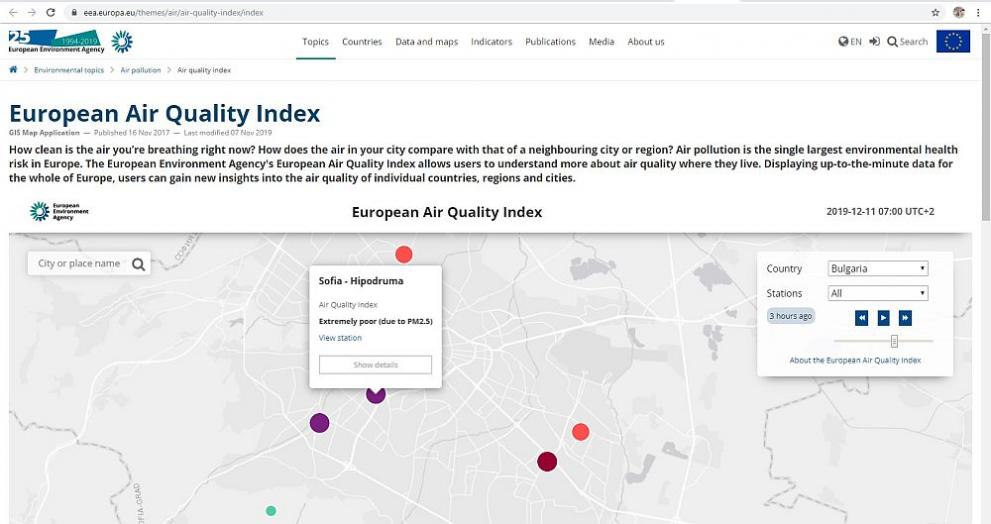Click the View station link

(340, 338)
